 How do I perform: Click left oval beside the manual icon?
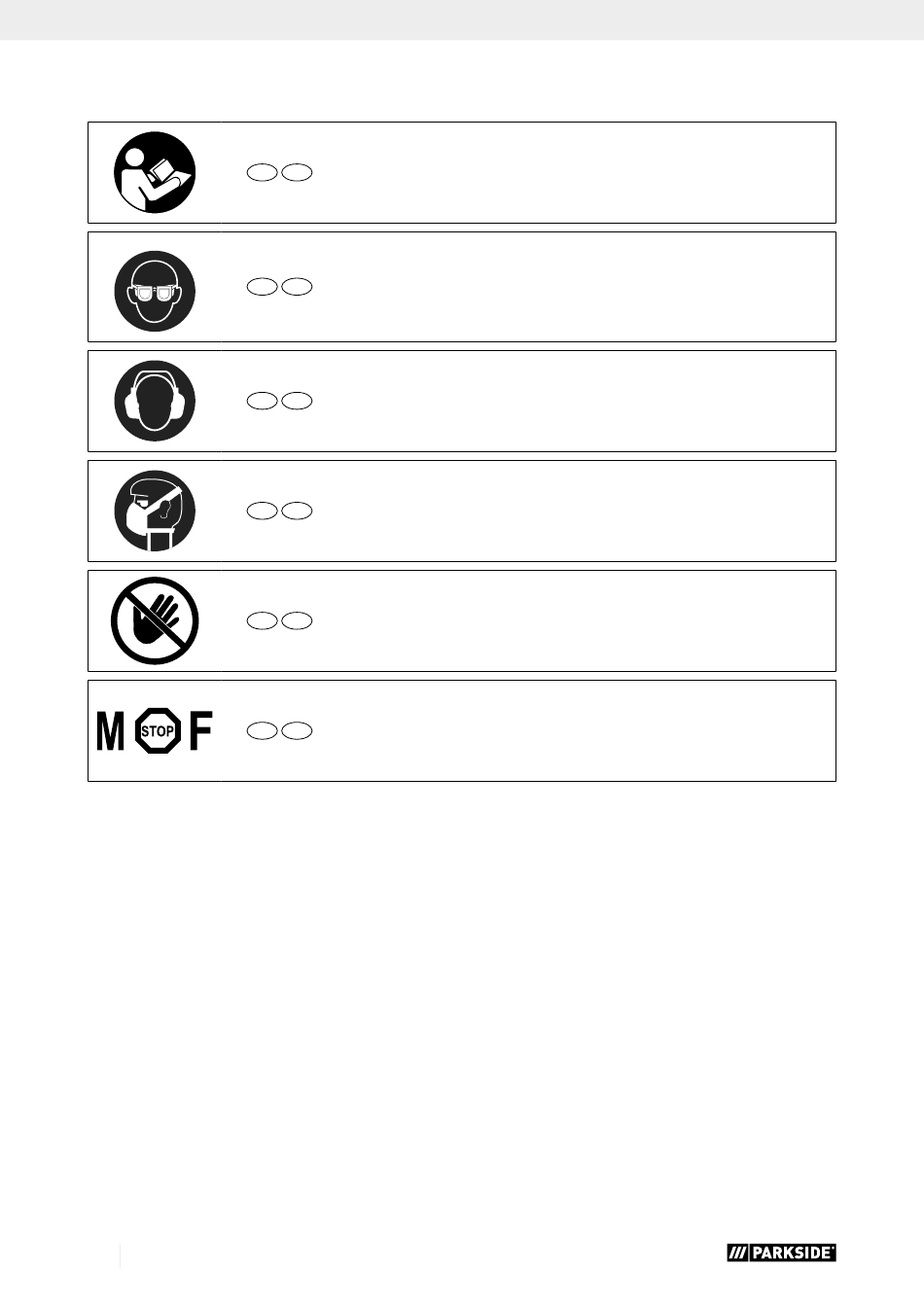click(x=263, y=173)
